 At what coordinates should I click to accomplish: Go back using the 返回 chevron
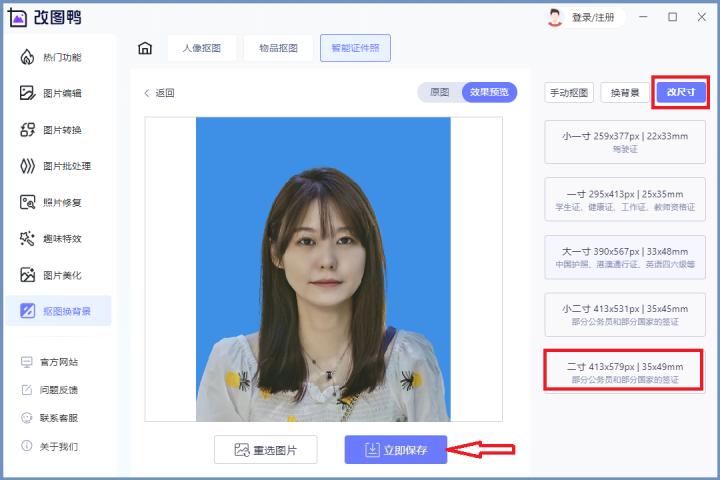147,93
